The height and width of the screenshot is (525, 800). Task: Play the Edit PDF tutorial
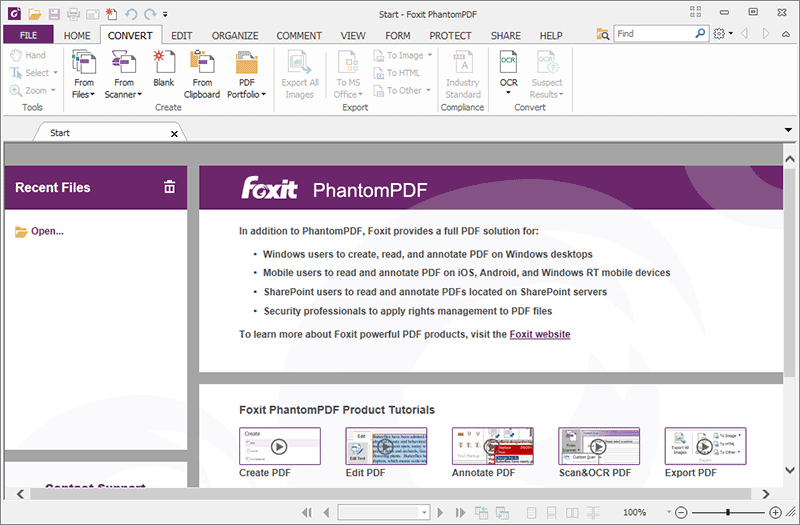(x=386, y=446)
